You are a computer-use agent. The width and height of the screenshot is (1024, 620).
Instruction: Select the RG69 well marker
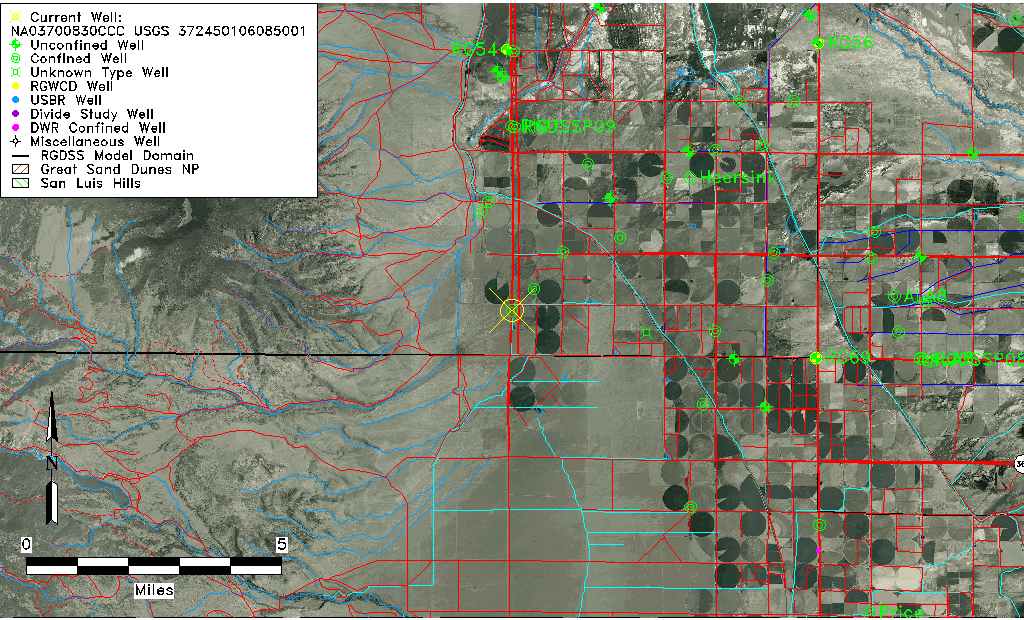click(x=816, y=358)
